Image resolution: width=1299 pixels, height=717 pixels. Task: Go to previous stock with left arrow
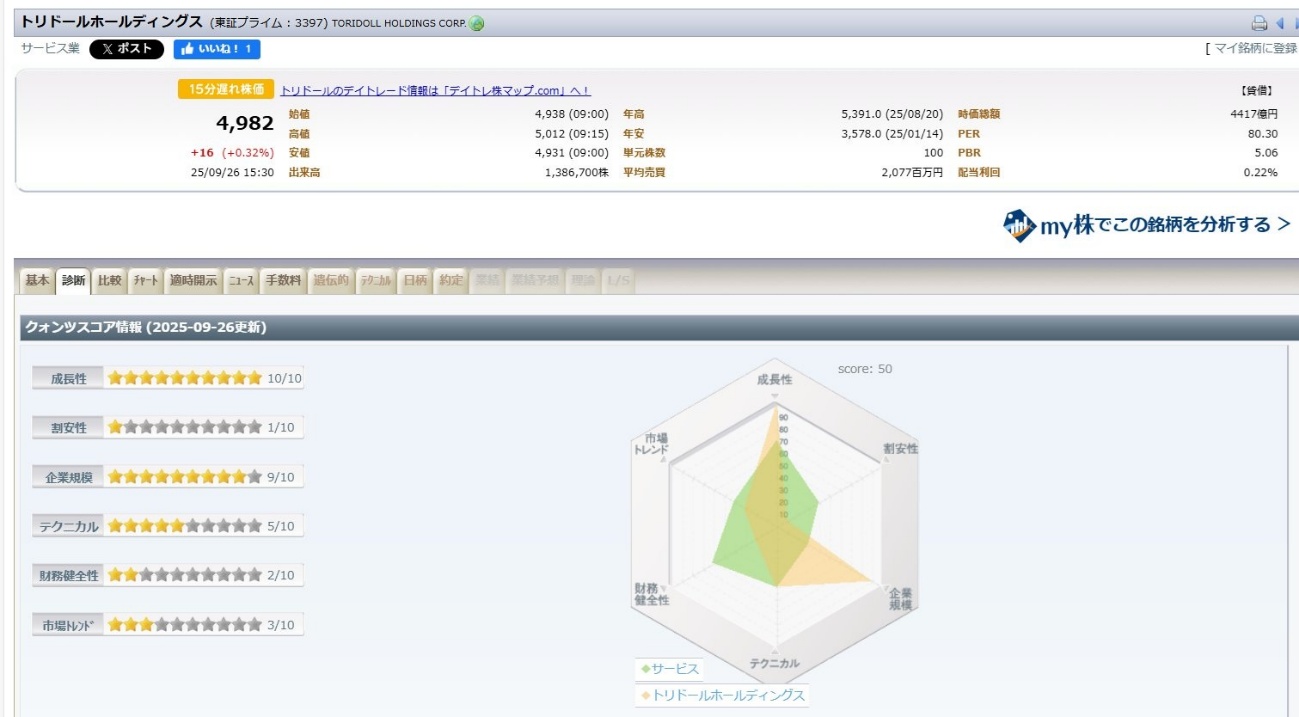click(x=1279, y=23)
